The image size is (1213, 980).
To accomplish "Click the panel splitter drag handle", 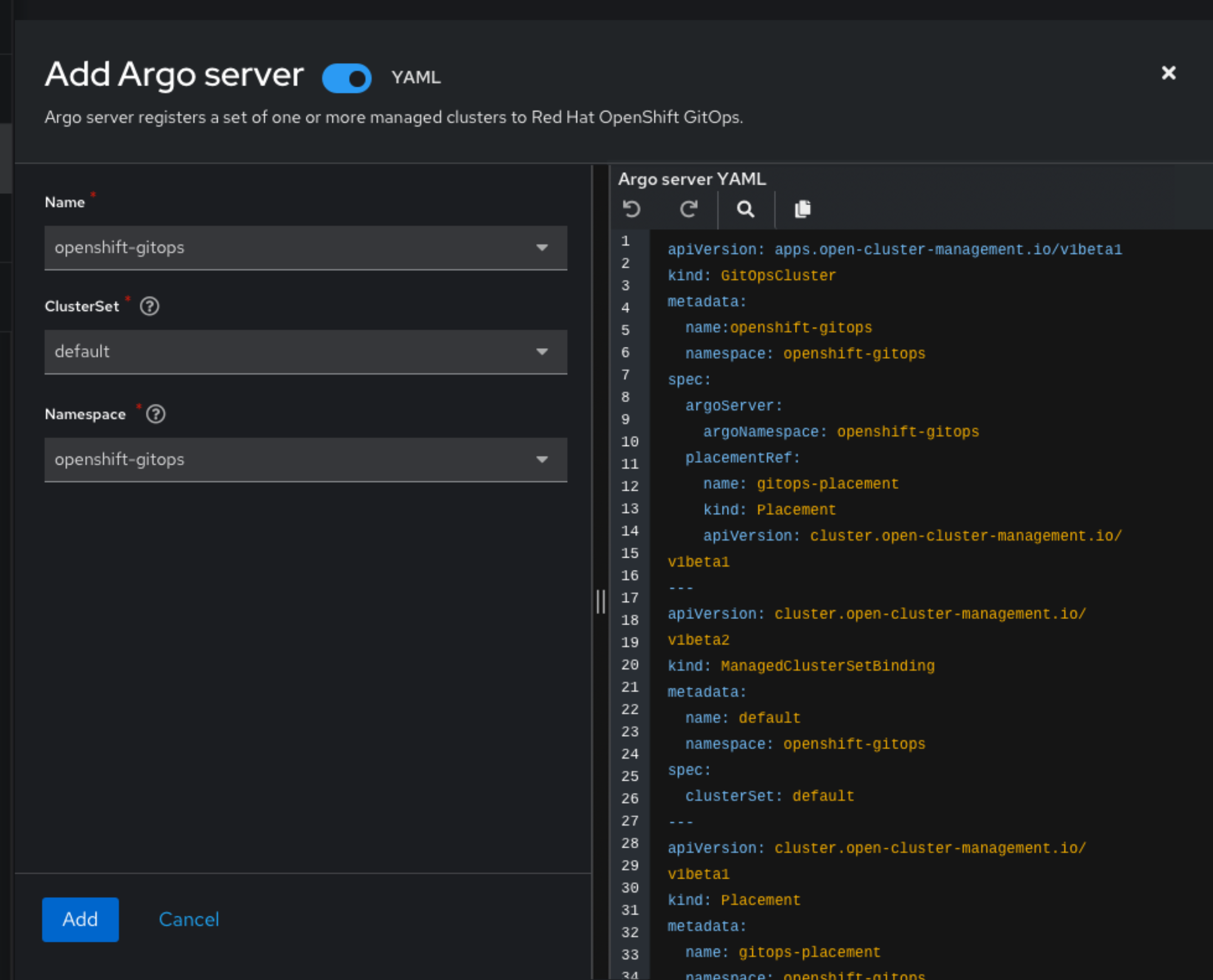I will tap(600, 602).
